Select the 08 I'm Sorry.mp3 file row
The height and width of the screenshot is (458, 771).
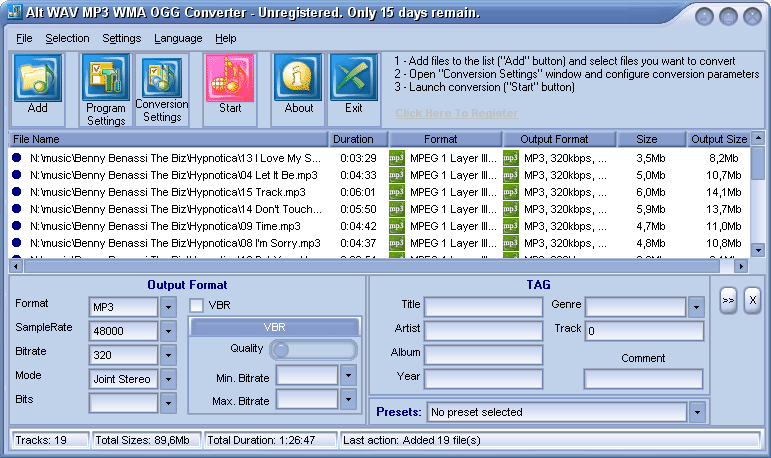[x=379, y=243]
